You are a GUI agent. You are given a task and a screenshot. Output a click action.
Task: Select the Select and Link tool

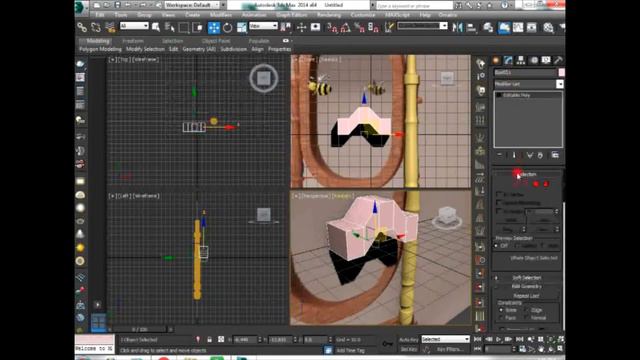pos(82,27)
